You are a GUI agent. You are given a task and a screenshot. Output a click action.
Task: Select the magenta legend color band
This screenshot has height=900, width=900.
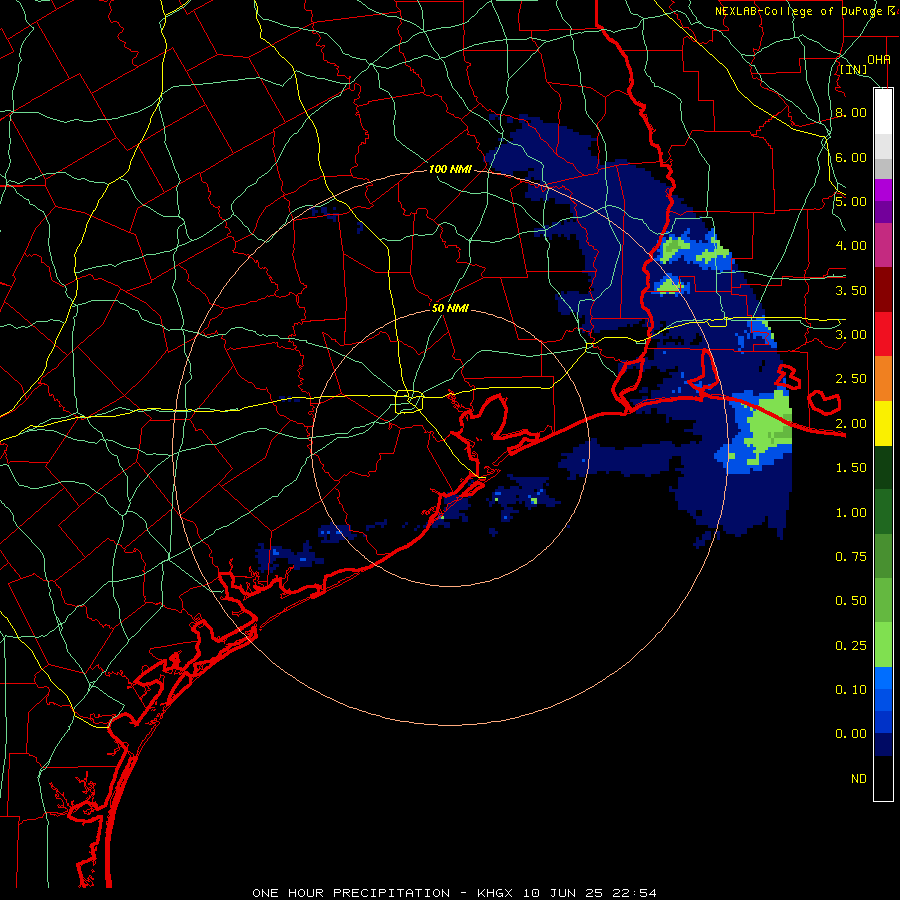tap(883, 190)
